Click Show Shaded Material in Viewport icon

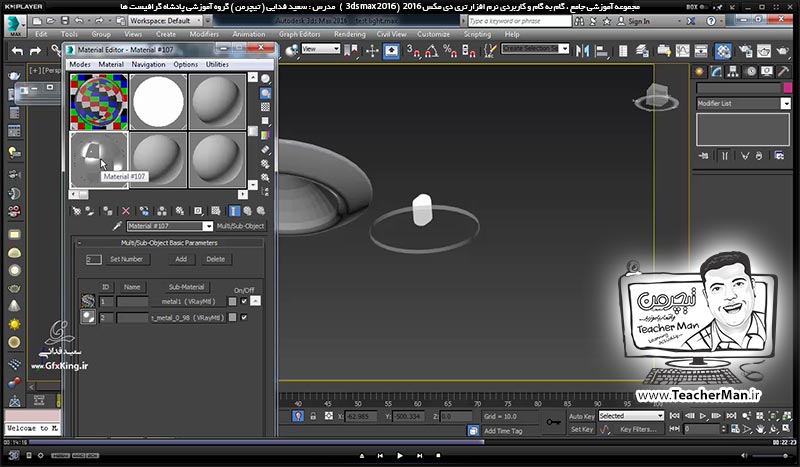tap(216, 211)
